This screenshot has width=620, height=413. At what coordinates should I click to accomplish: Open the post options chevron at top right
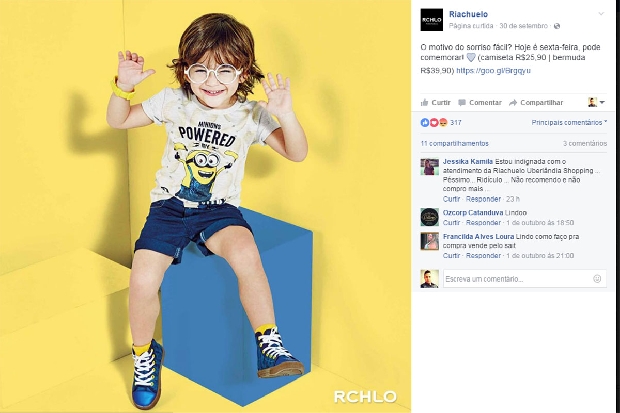(601, 14)
